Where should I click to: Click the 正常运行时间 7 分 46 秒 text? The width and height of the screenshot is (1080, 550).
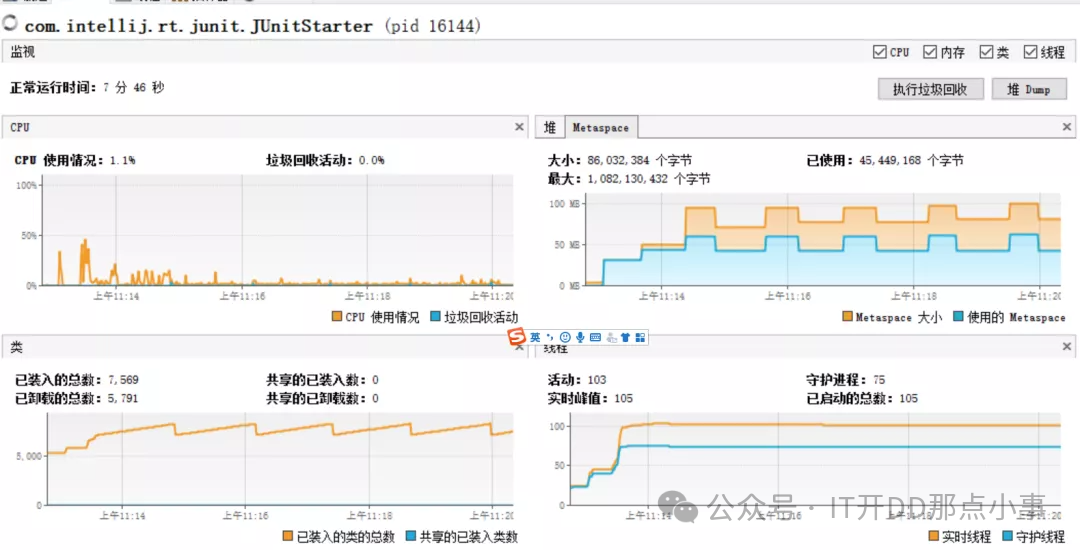[x=87, y=88]
